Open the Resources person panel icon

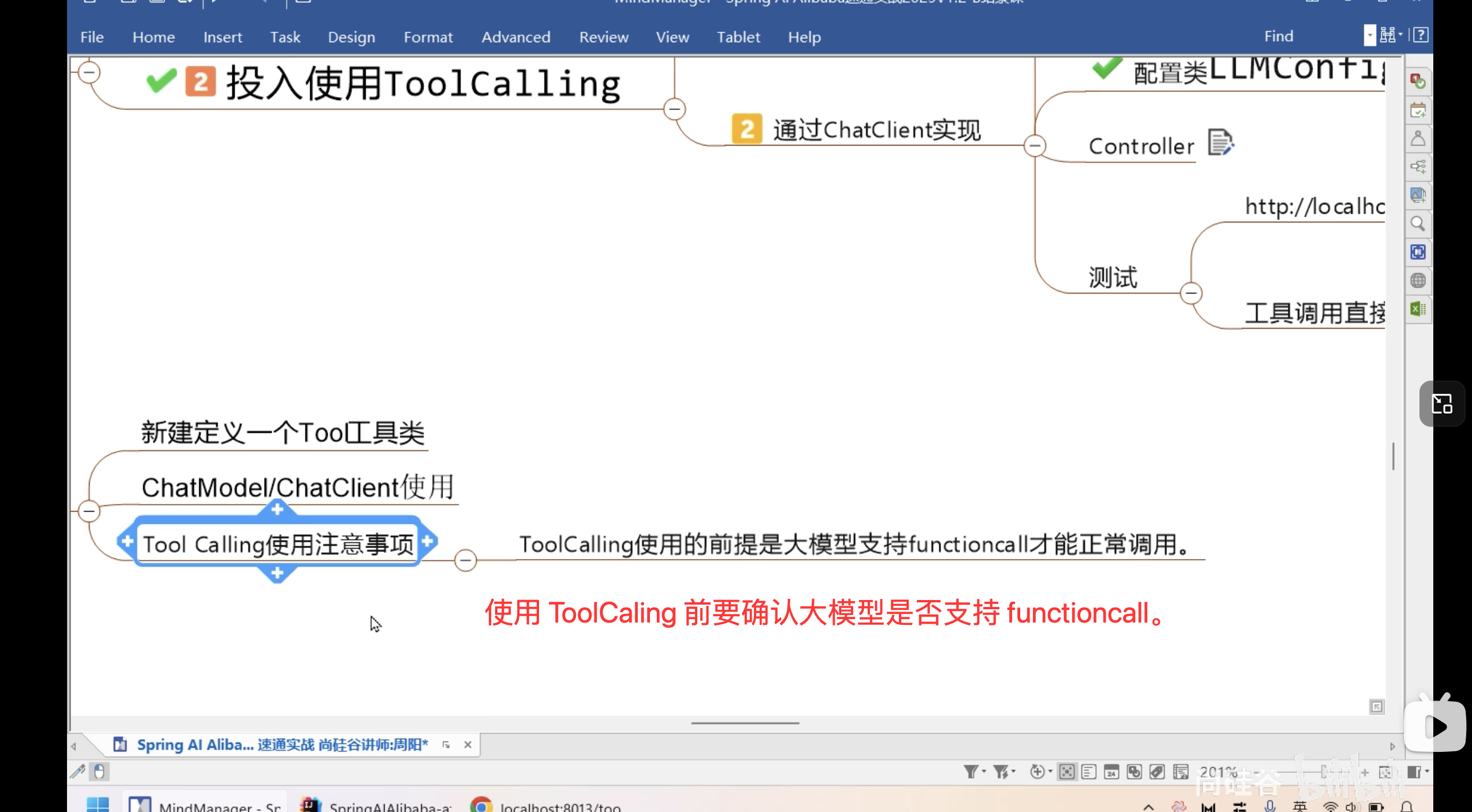[x=1418, y=139]
